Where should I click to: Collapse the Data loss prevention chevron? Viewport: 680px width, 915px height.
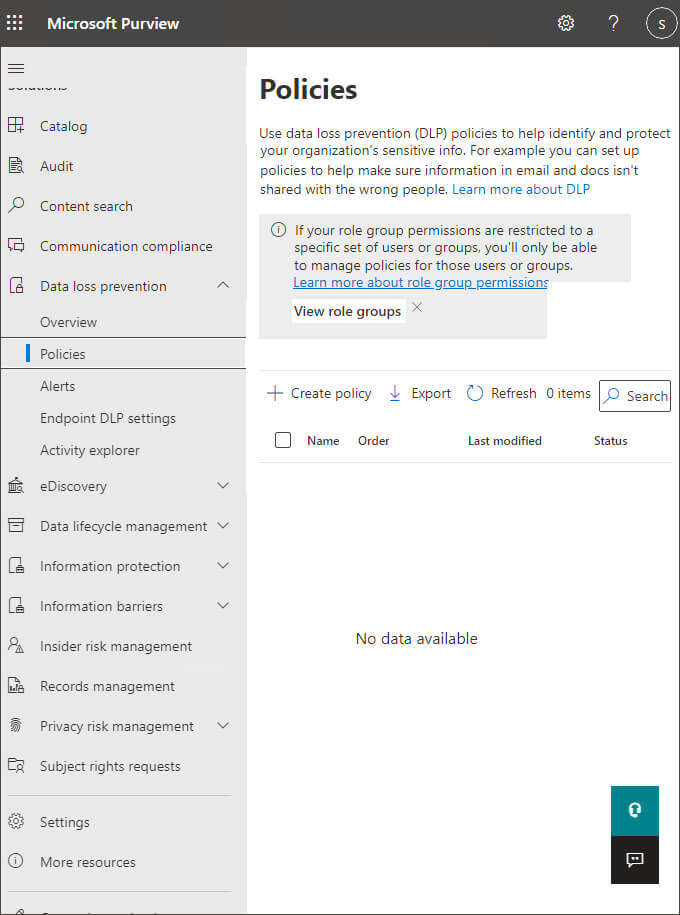223,285
